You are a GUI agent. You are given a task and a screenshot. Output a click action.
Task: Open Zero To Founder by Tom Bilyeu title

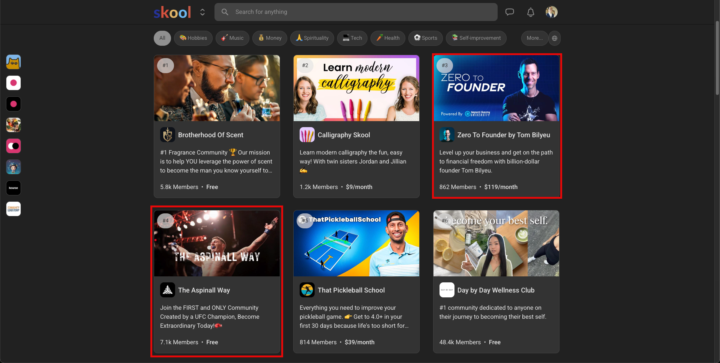(504, 135)
